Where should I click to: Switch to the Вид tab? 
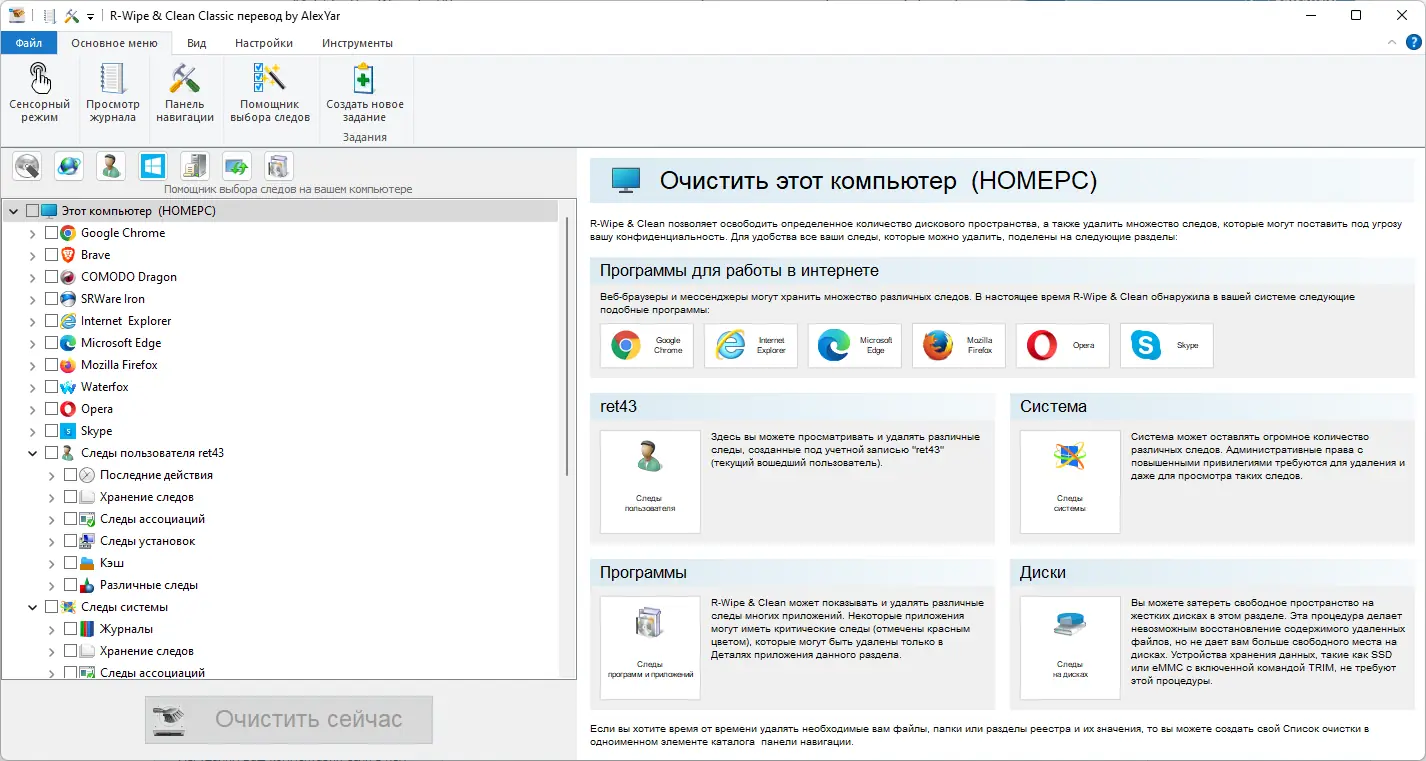pyautogui.click(x=197, y=43)
